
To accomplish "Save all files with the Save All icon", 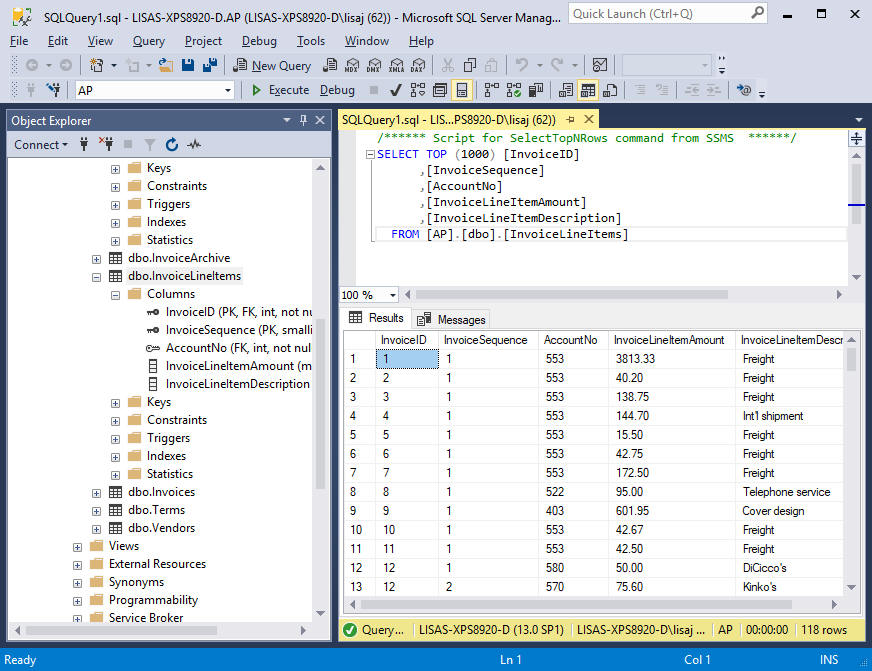I will tap(209, 63).
